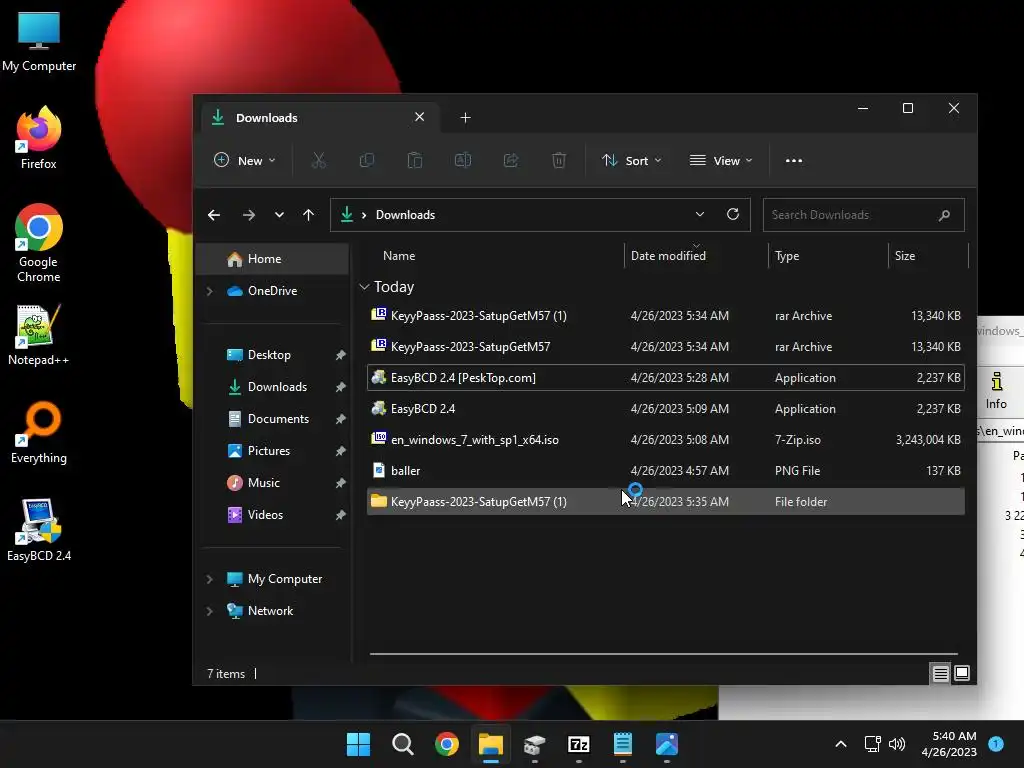The width and height of the screenshot is (1024, 768).
Task: Click the search magnifier in Search Downloads
Action: (x=944, y=215)
